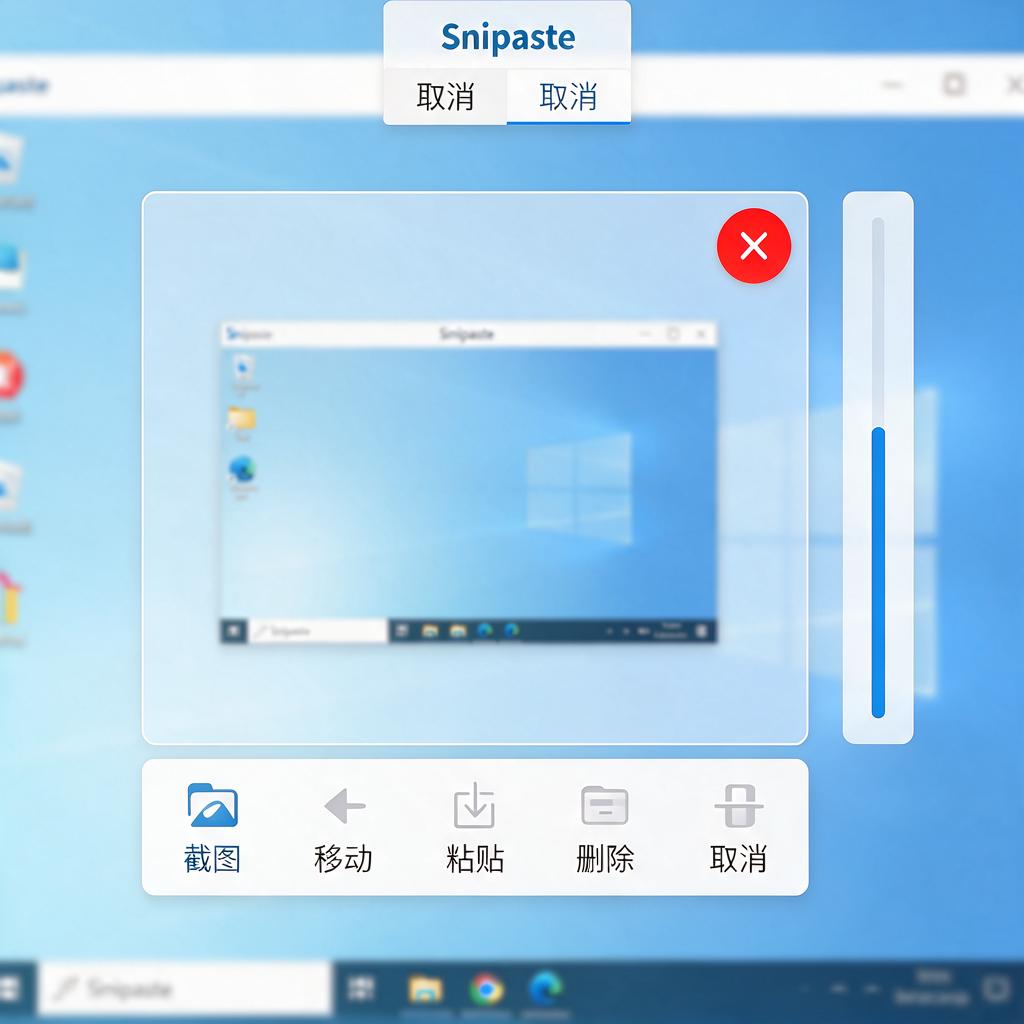Image resolution: width=1024 pixels, height=1024 pixels.
Task: Click the blue vertical slider track
Action: tap(878, 573)
